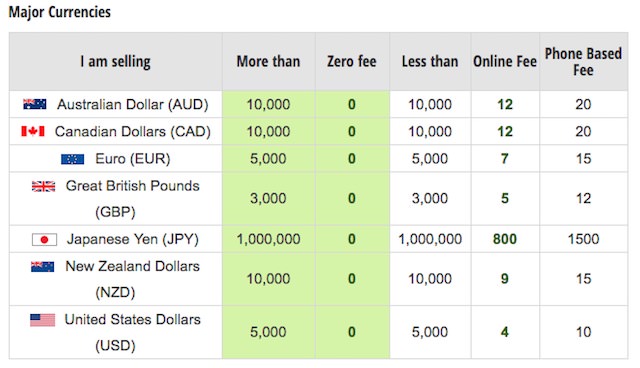
Task: Select the 'Online Fee' column header
Action: point(505,62)
